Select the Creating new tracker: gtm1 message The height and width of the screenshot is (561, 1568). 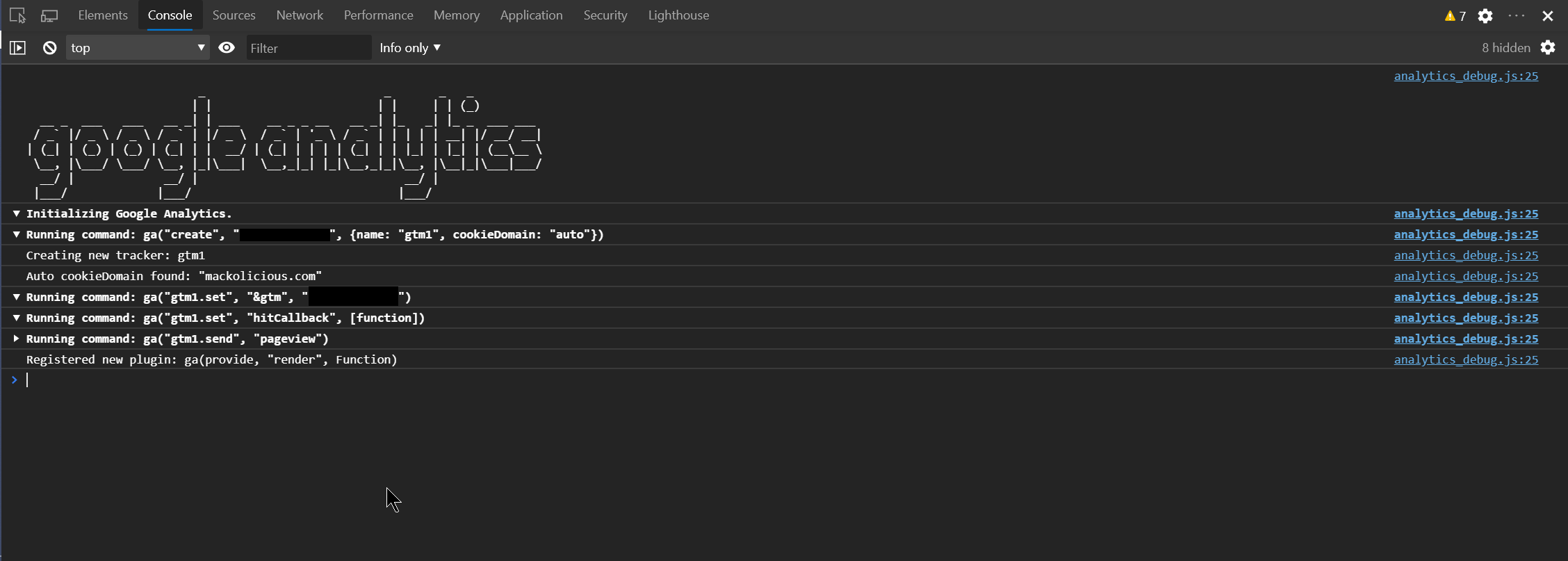coord(115,255)
